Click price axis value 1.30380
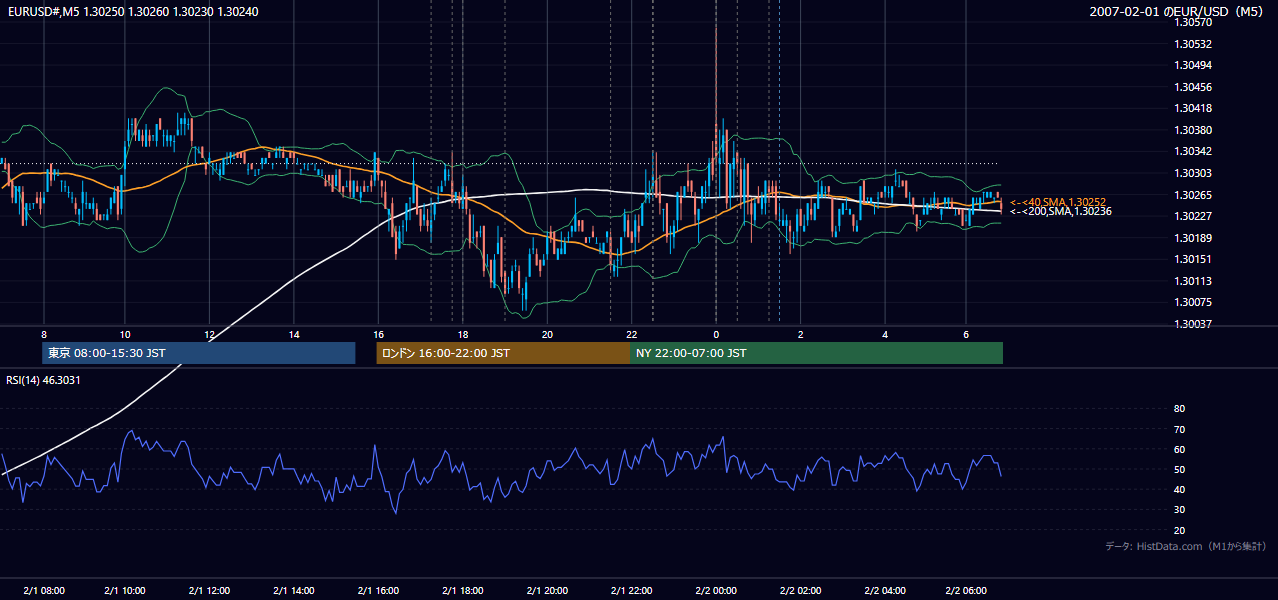Screen dimensions: 1278x600 tap(1193, 131)
